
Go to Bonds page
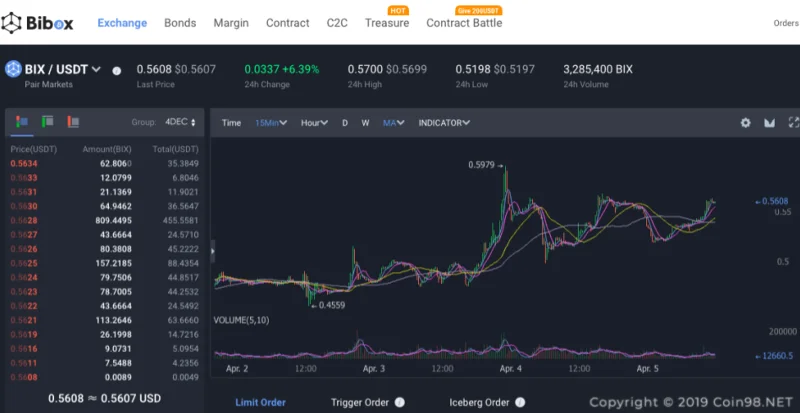tap(180, 23)
